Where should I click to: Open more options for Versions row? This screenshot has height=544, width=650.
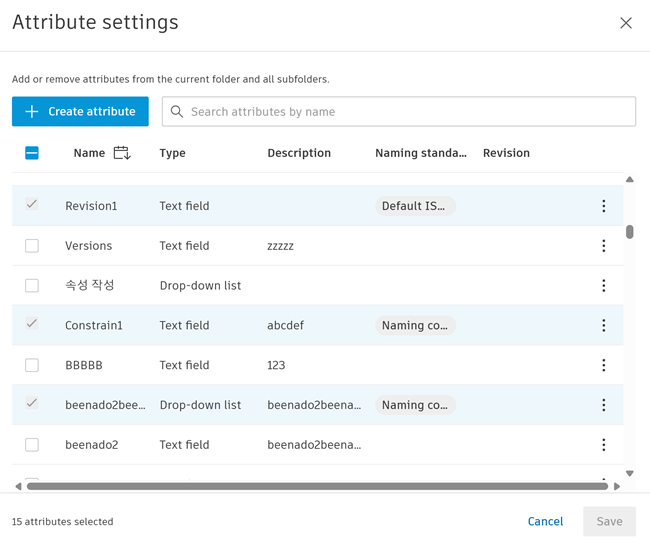tap(603, 246)
